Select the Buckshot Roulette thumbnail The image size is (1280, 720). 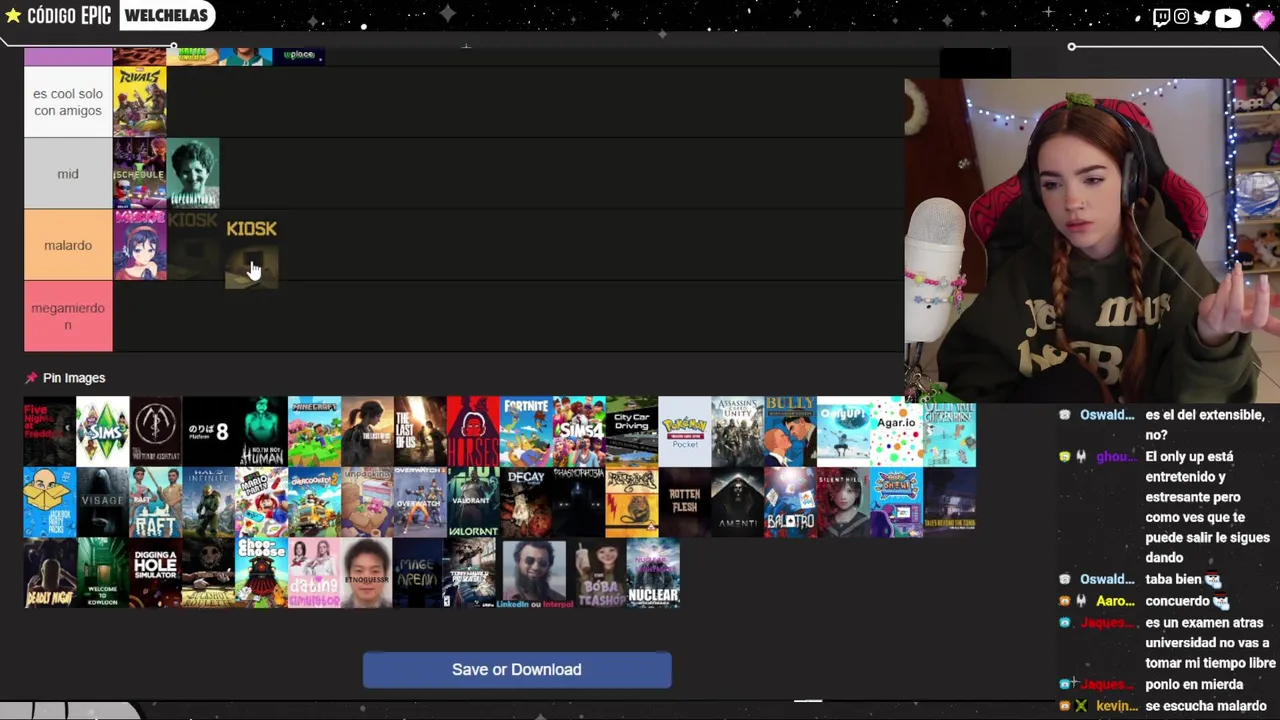pos(208,574)
